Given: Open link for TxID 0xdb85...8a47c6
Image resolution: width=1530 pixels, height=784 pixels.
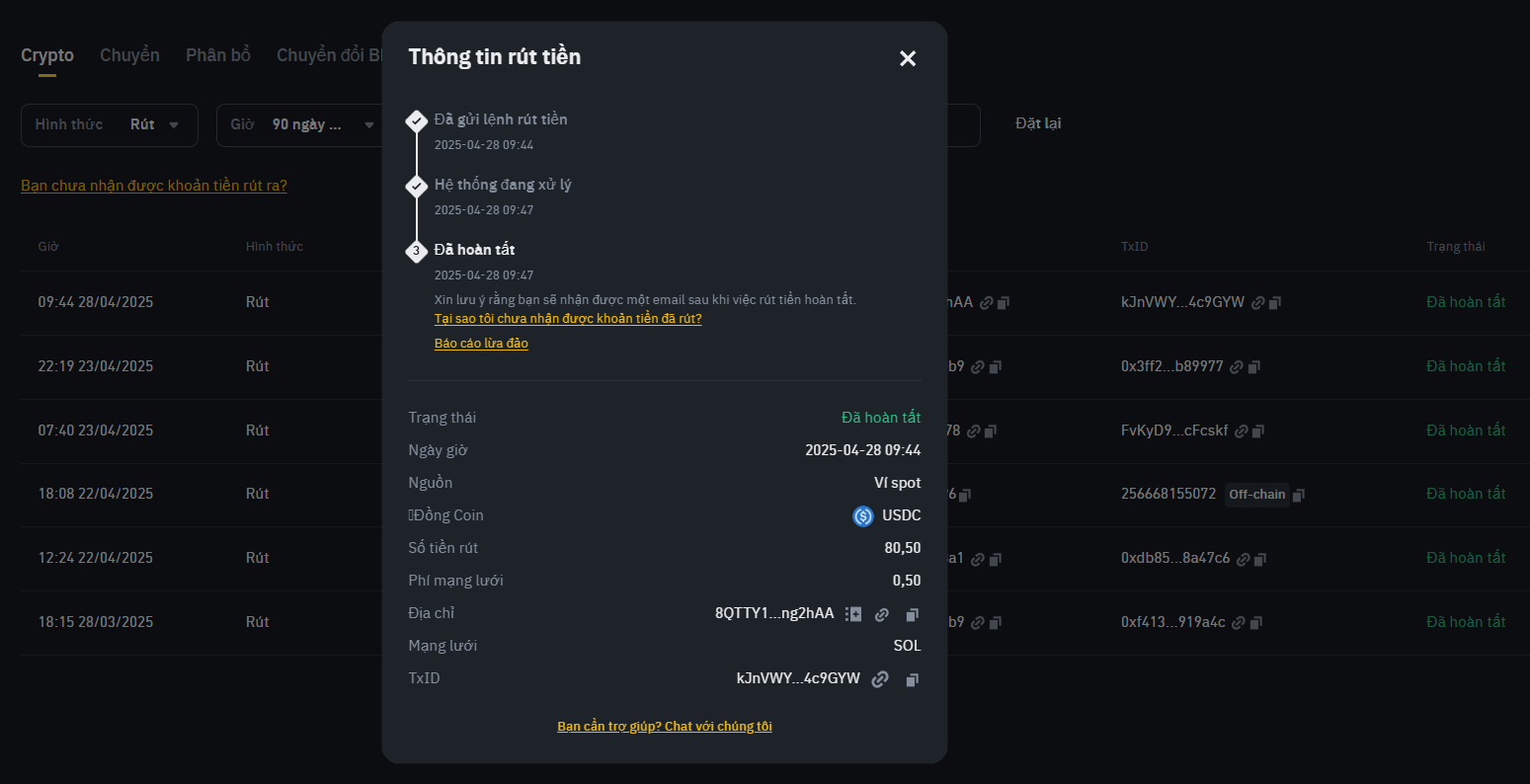Looking at the screenshot, I should pos(1244,559).
